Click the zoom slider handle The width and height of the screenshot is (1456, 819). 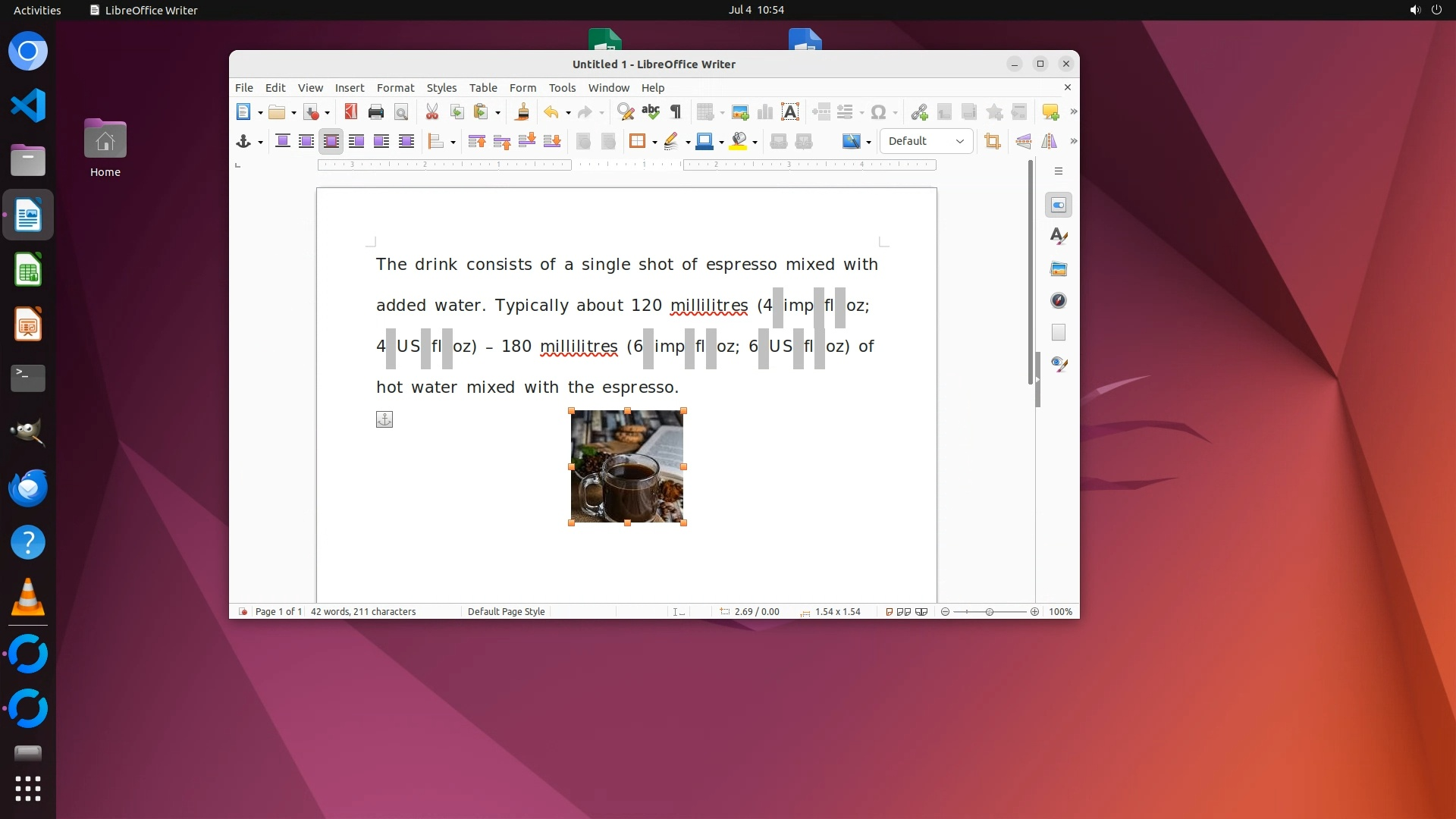point(989,611)
